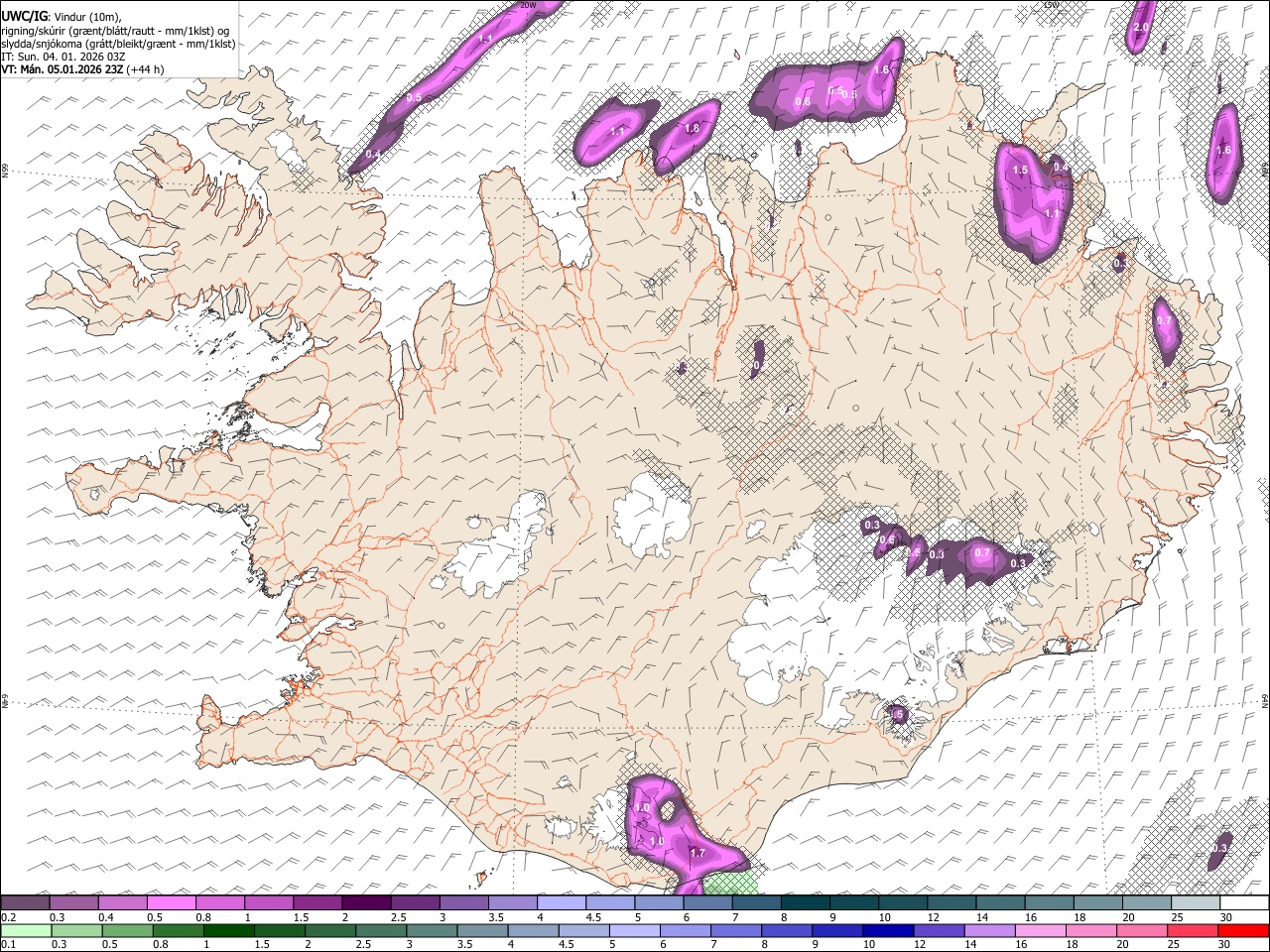Select the upper legend swatch starting at 0.5

coord(171,902)
